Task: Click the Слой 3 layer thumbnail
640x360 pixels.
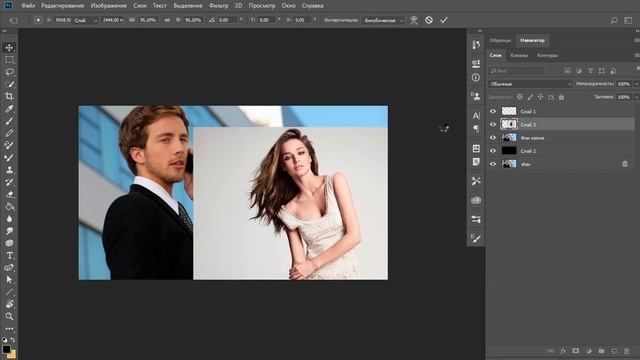Action: (x=509, y=124)
